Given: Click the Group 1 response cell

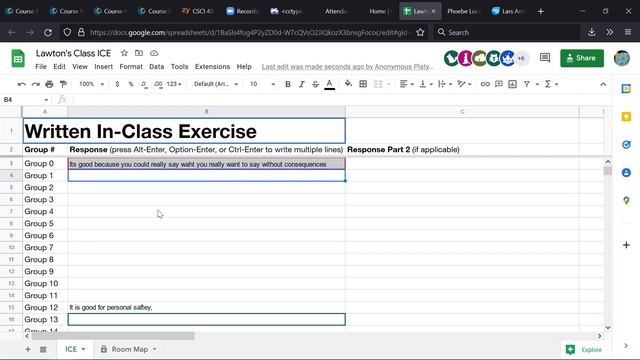Looking at the screenshot, I should pos(207,176).
